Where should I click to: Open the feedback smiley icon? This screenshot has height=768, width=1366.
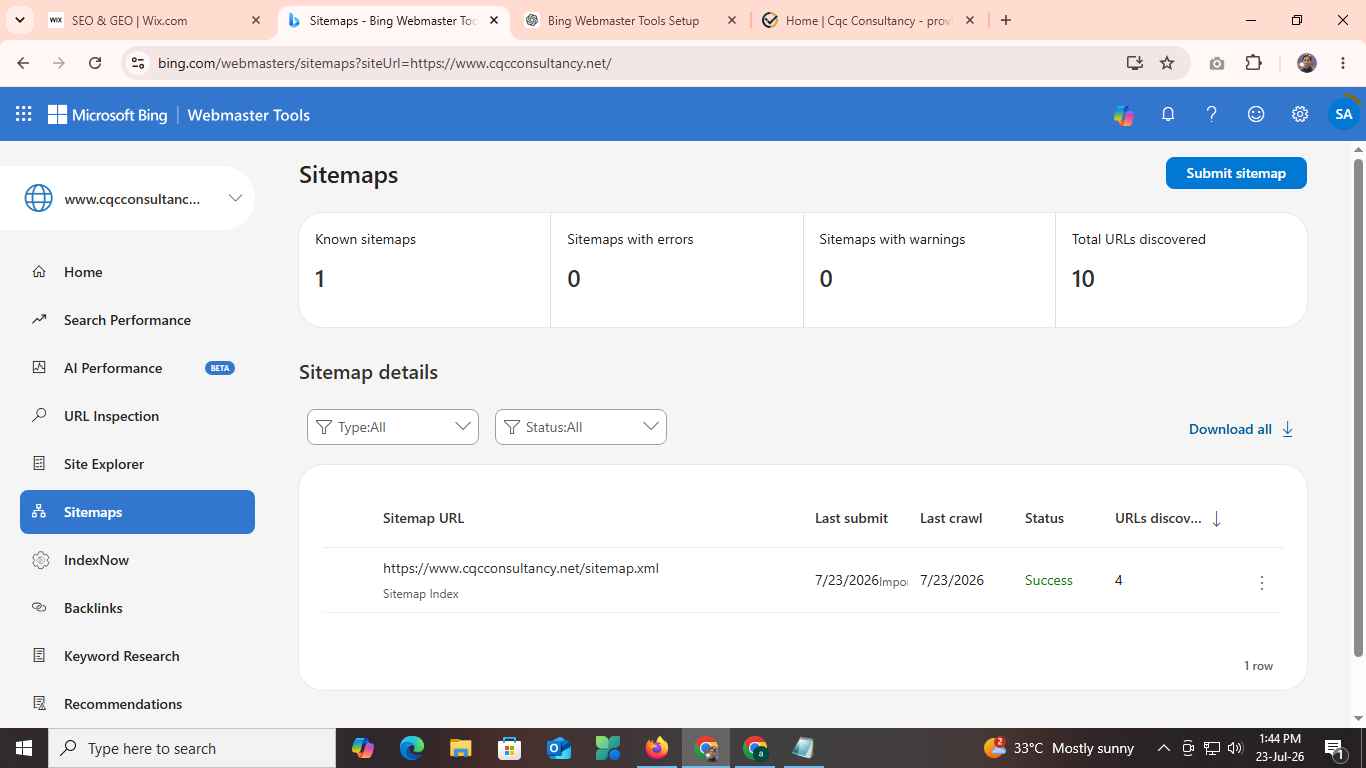click(x=1256, y=115)
